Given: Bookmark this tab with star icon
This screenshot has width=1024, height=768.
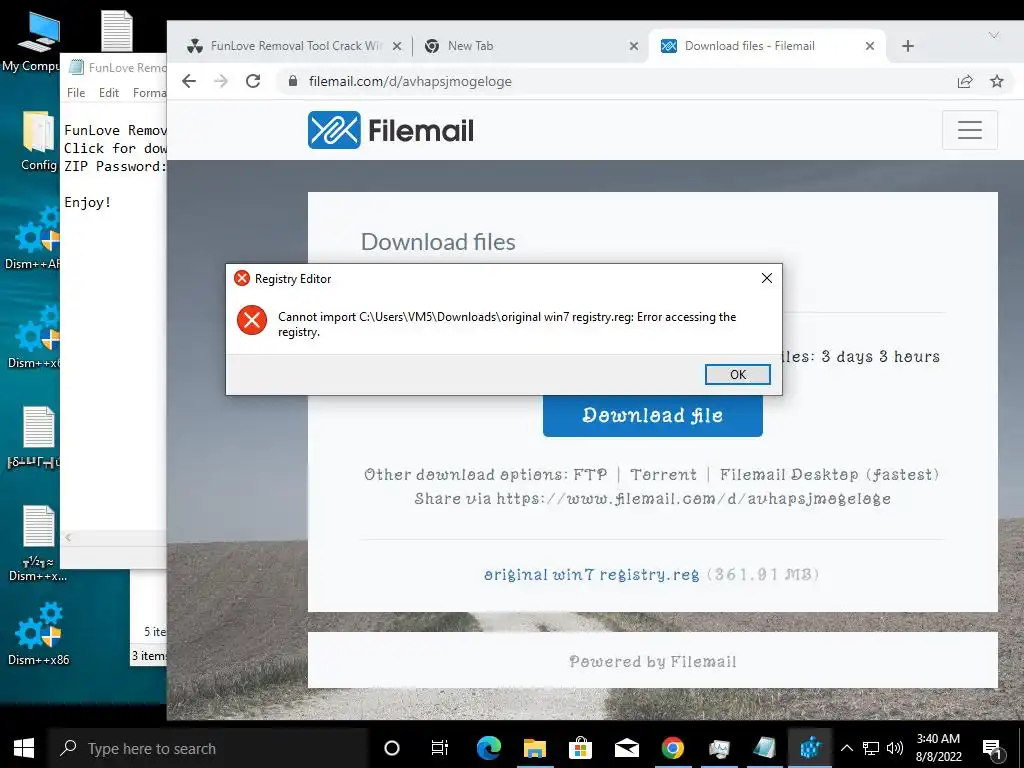Looking at the screenshot, I should pos(997,81).
